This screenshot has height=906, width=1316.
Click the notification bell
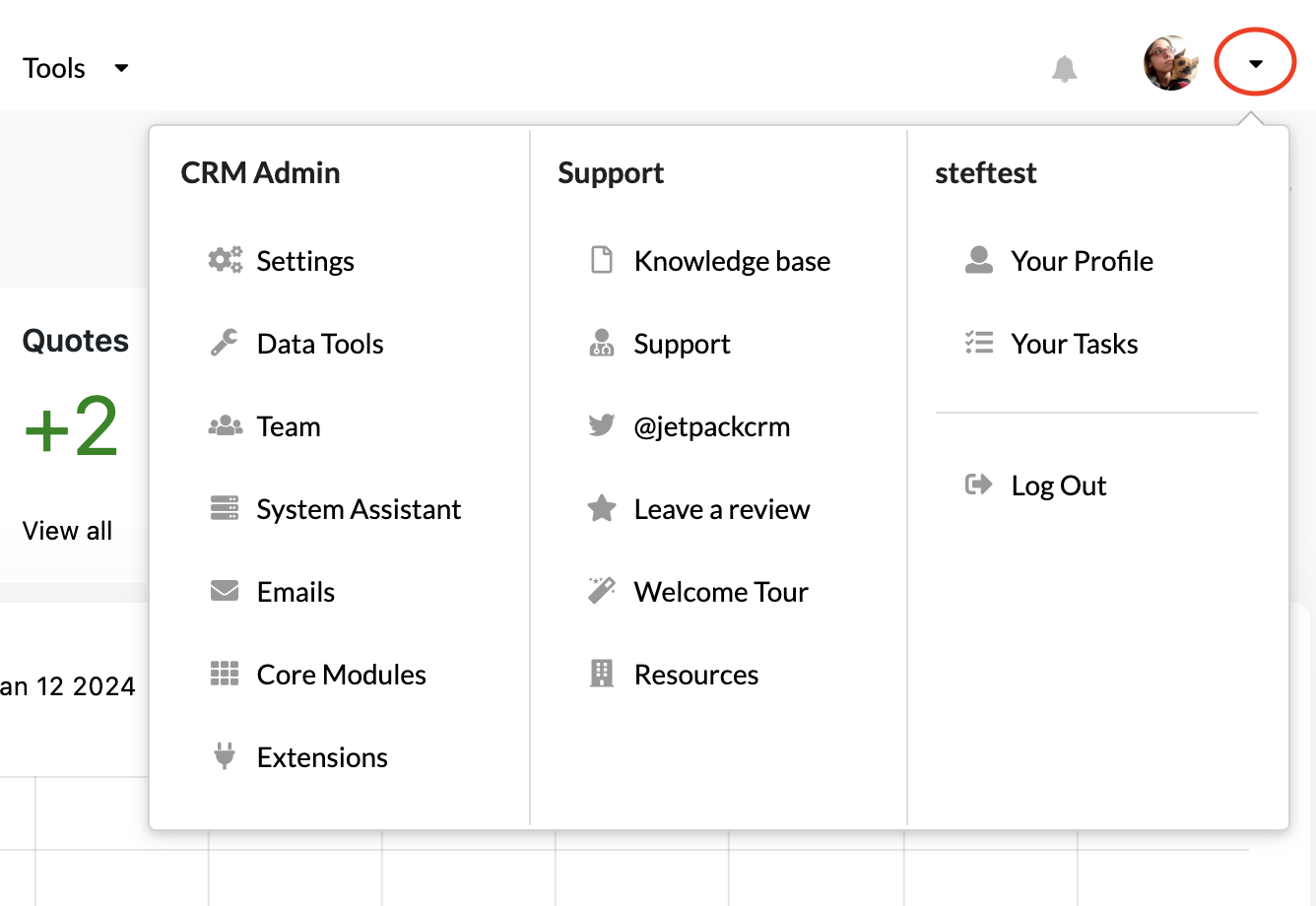[1064, 69]
